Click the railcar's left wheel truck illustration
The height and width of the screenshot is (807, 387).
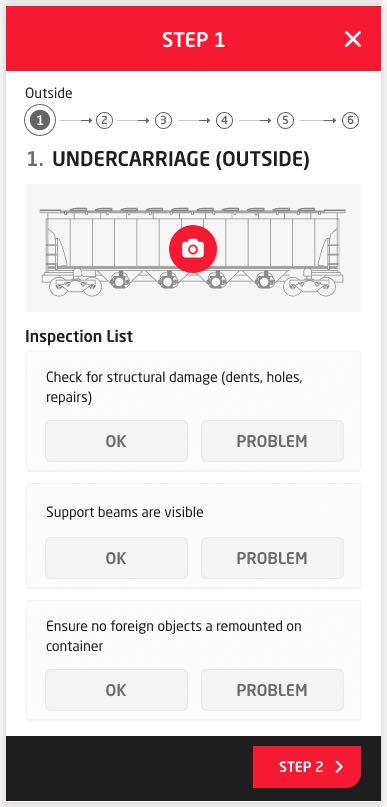[72, 286]
